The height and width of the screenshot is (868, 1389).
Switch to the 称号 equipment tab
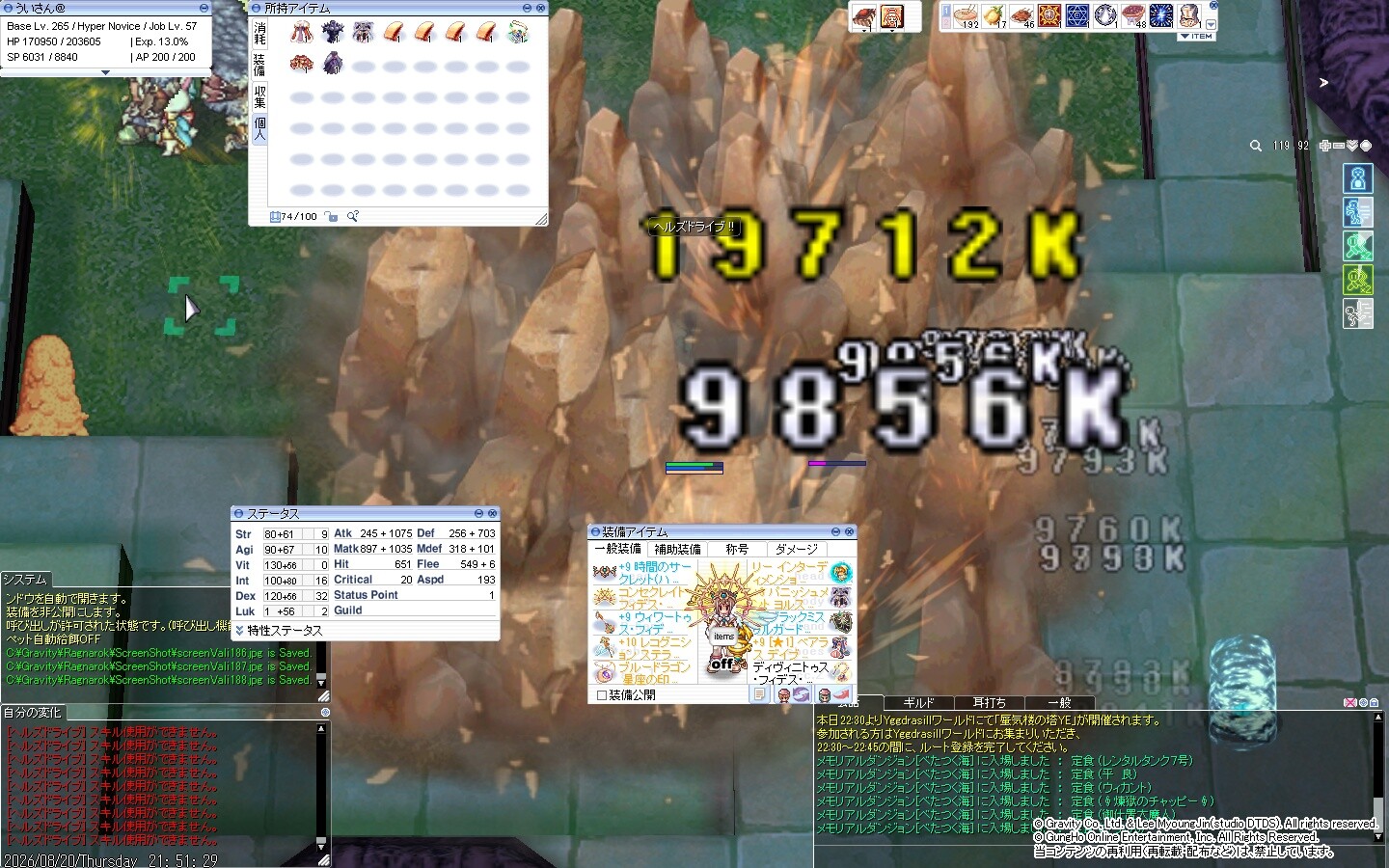(x=737, y=549)
